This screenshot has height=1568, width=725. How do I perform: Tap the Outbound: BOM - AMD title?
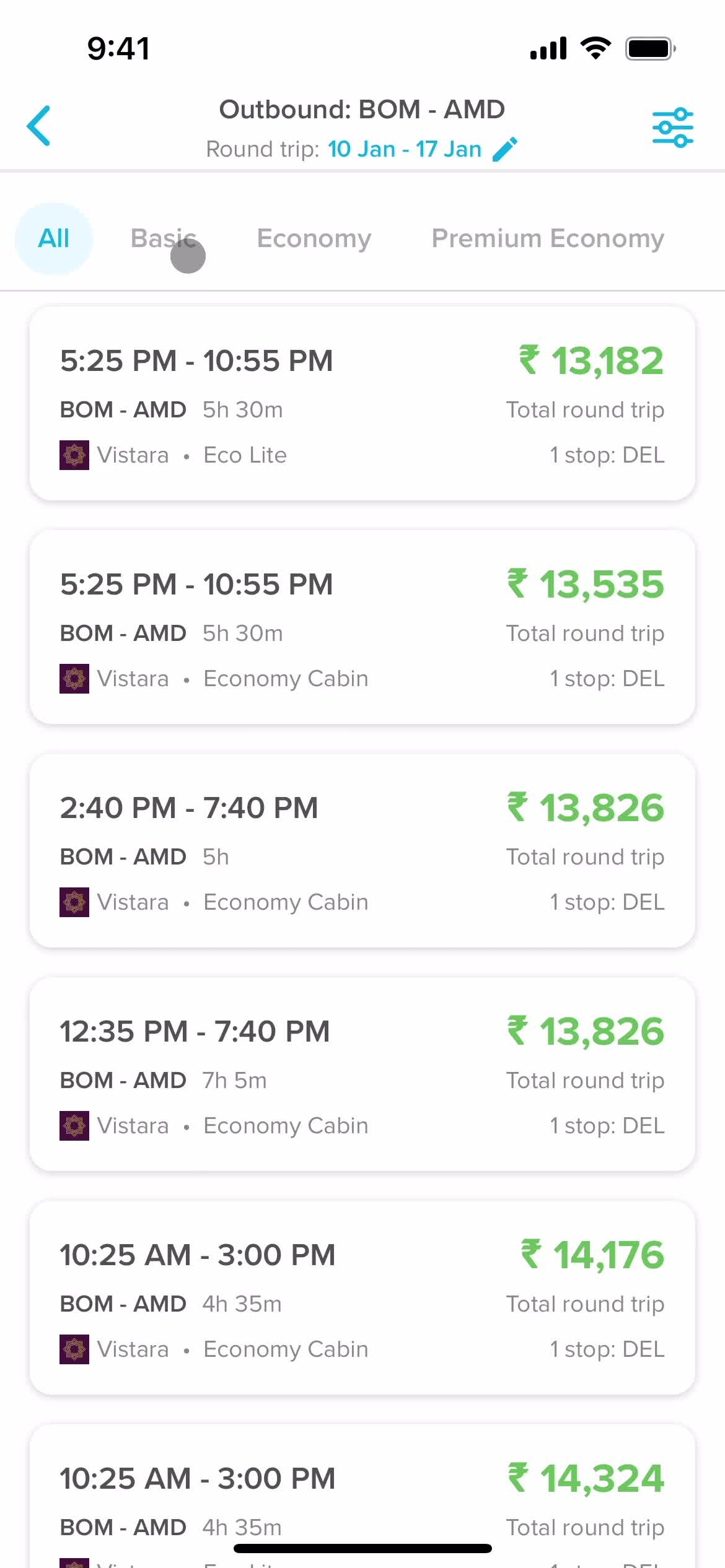click(x=362, y=110)
